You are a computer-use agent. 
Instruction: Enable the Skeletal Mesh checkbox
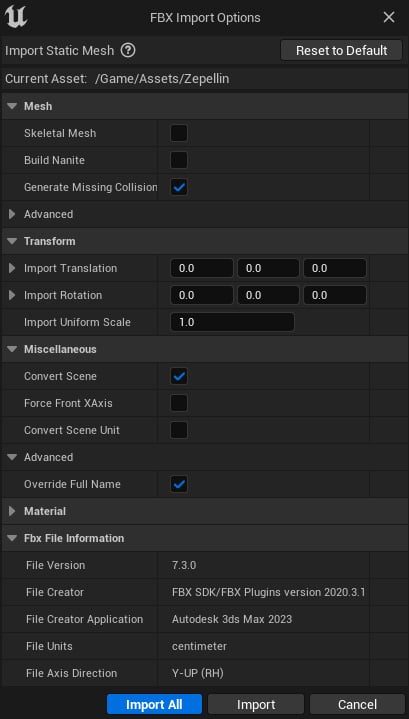point(179,133)
